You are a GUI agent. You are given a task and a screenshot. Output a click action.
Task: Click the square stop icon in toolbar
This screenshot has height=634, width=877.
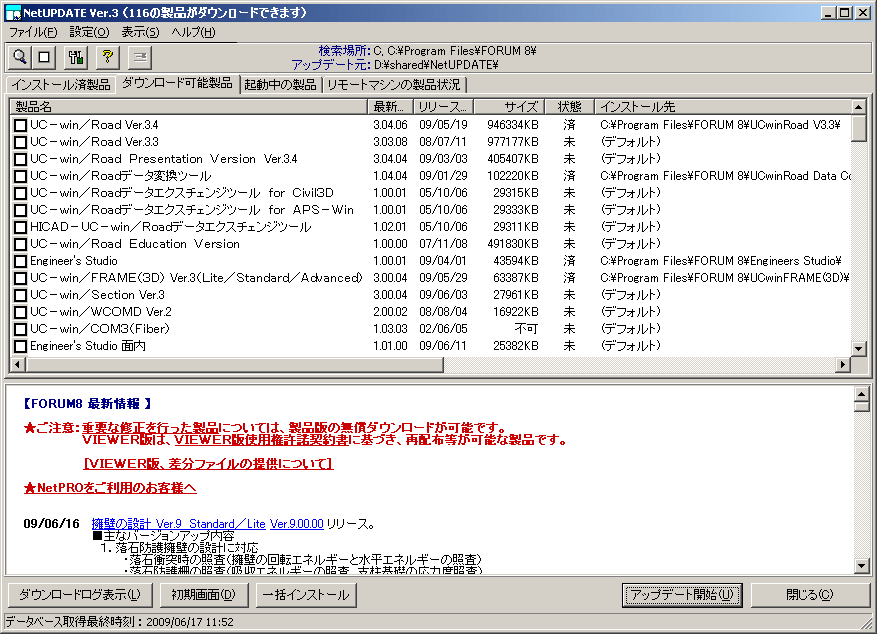pyautogui.click(x=44, y=57)
